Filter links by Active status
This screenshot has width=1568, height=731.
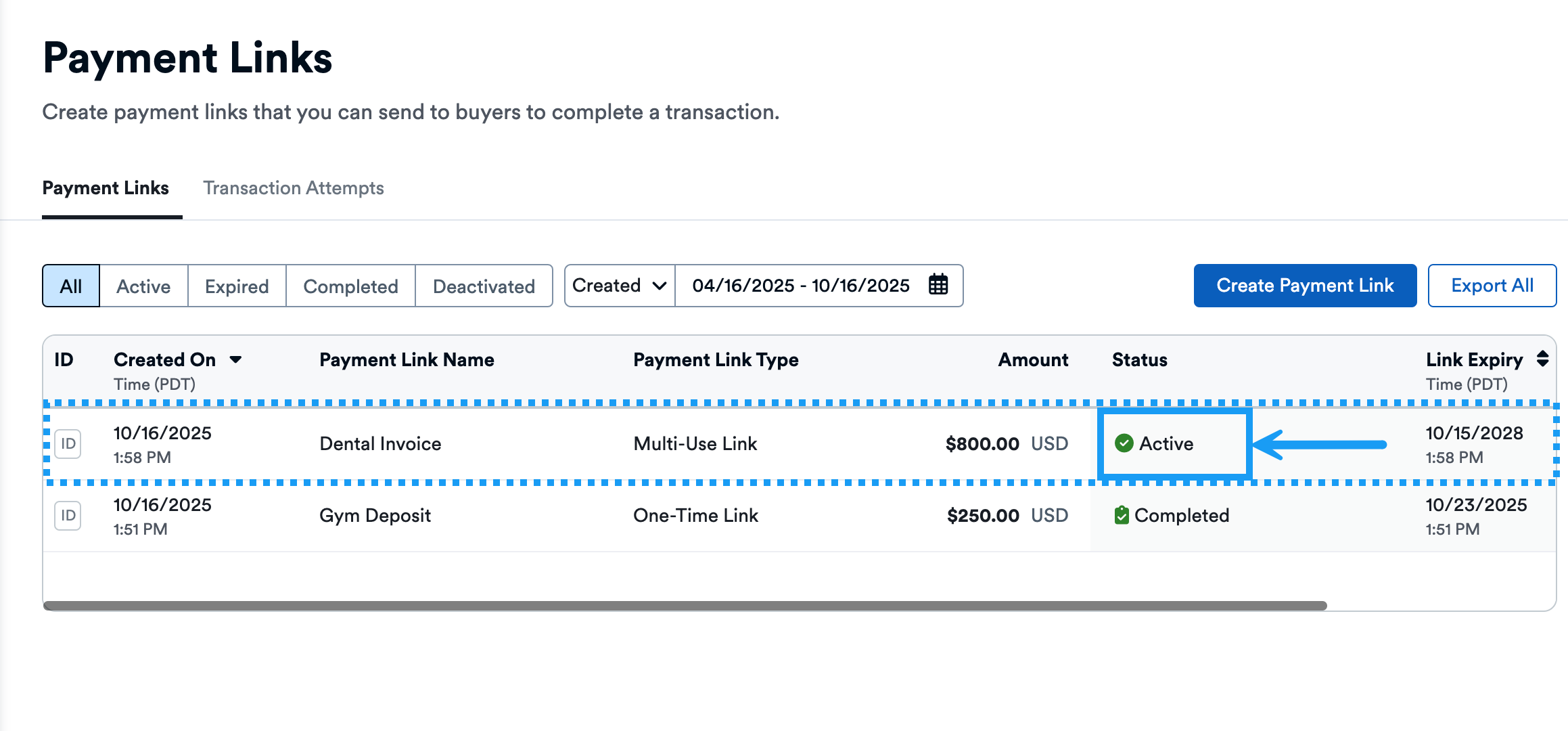tap(143, 286)
